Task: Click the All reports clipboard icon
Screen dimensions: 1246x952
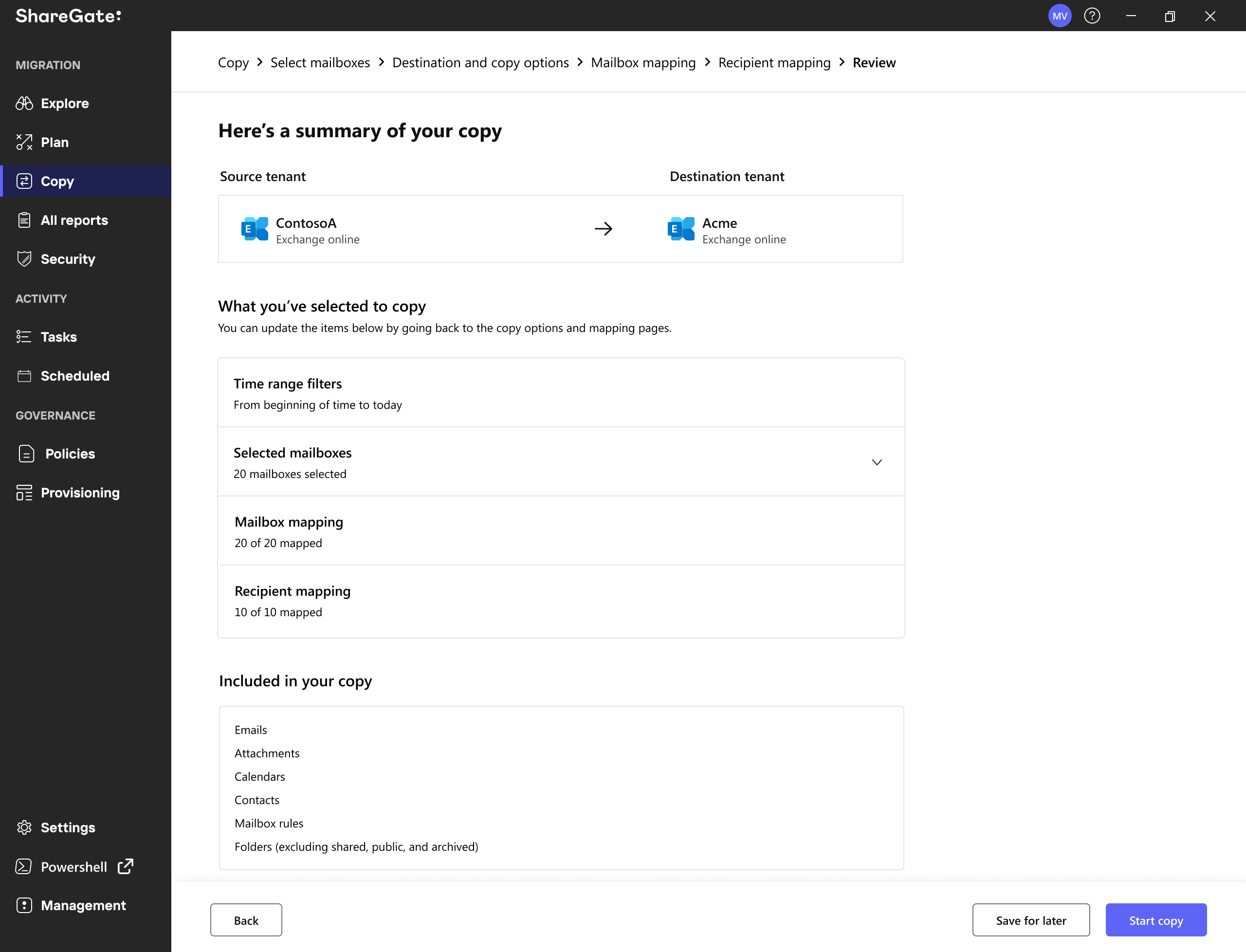Action: click(x=24, y=220)
